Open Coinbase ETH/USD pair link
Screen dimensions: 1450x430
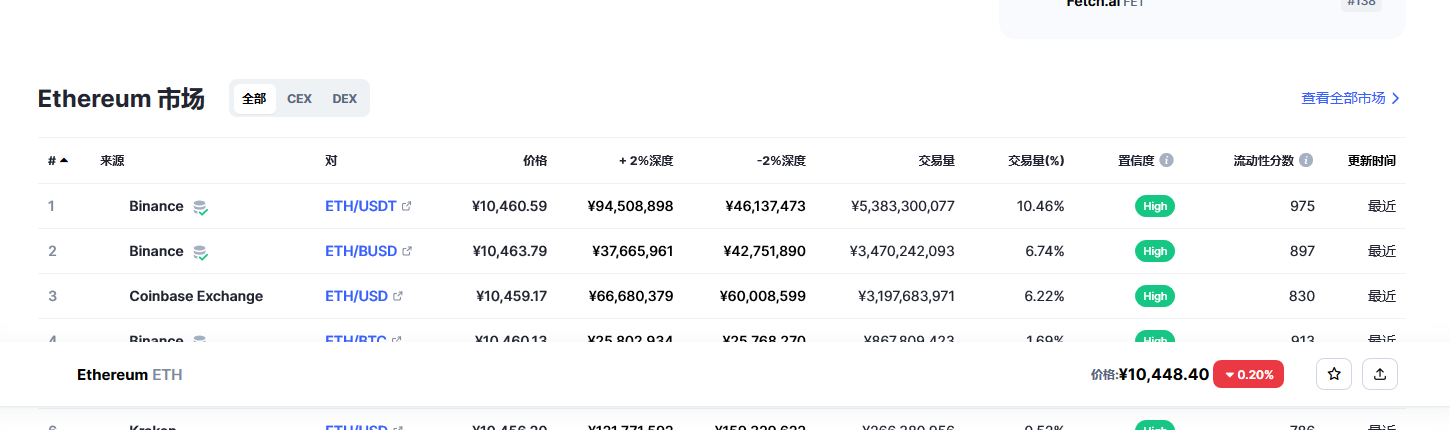click(357, 296)
